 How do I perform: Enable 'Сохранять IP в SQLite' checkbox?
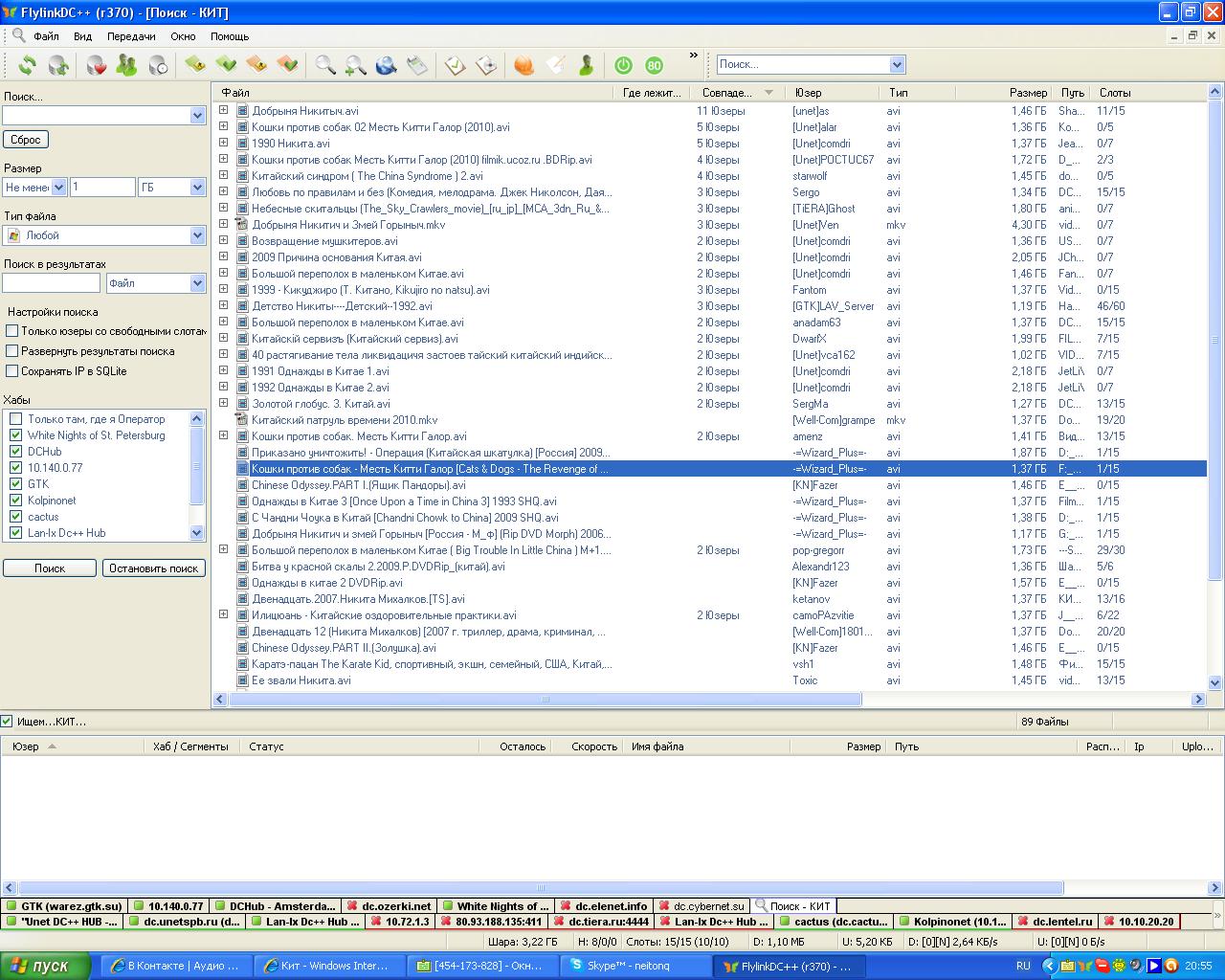coord(12,371)
